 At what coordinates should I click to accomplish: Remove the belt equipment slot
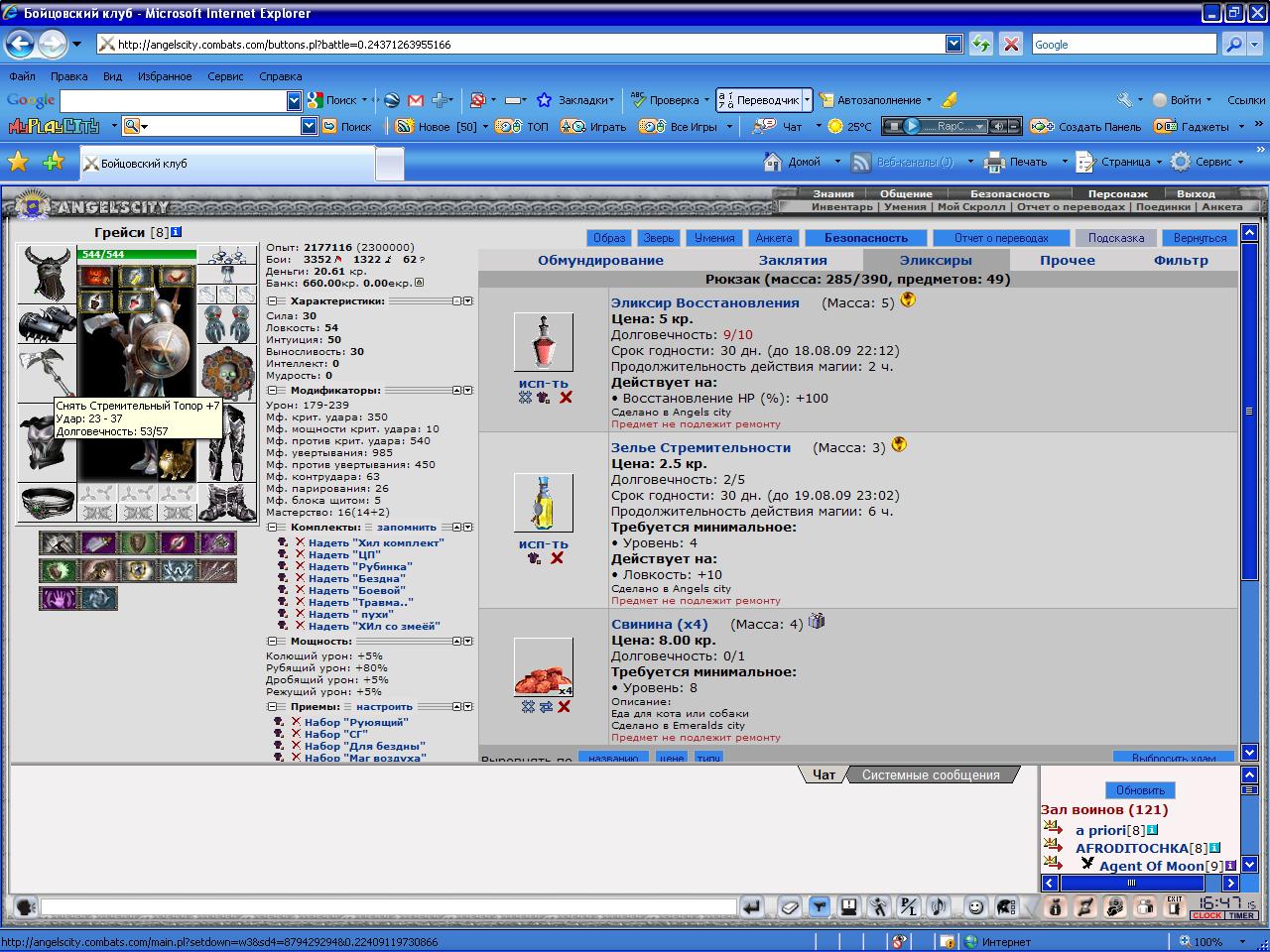[x=48, y=503]
